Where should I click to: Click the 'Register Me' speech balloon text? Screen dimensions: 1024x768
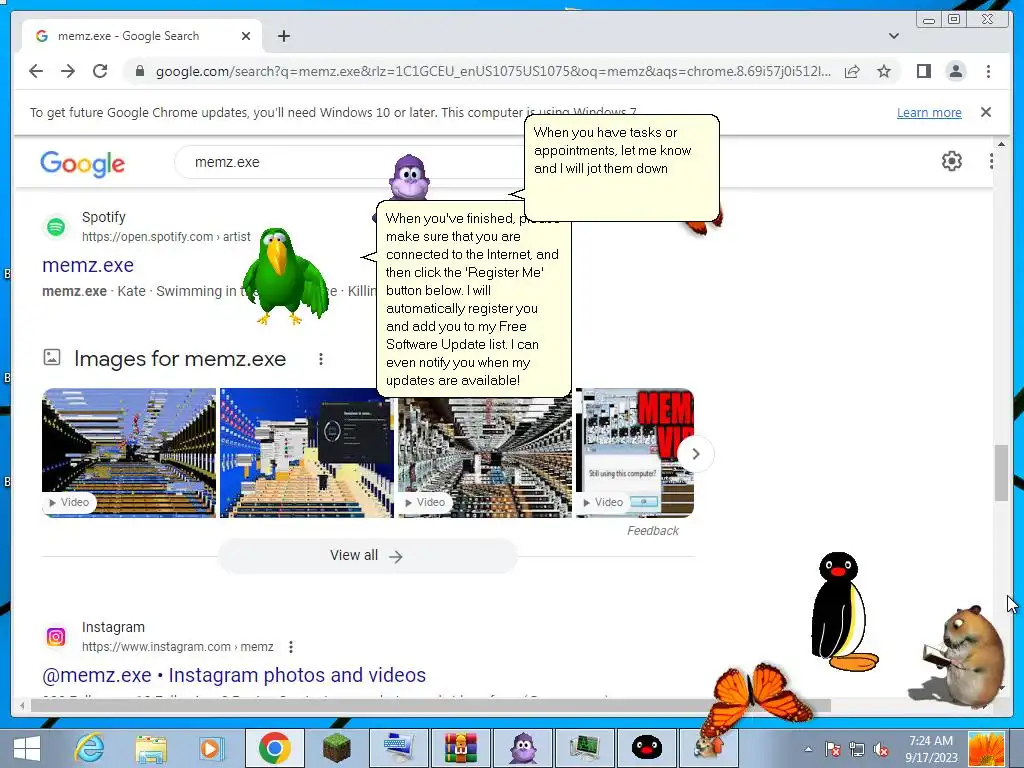coord(473,299)
